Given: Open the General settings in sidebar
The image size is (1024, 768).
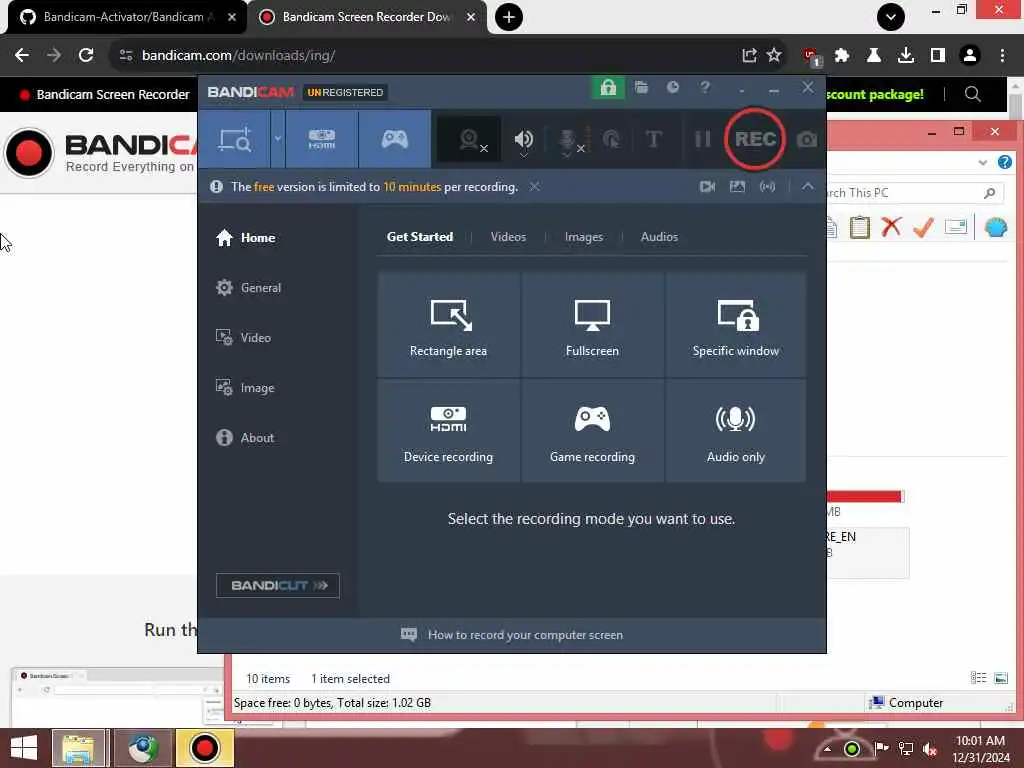Looking at the screenshot, I should [249, 287].
